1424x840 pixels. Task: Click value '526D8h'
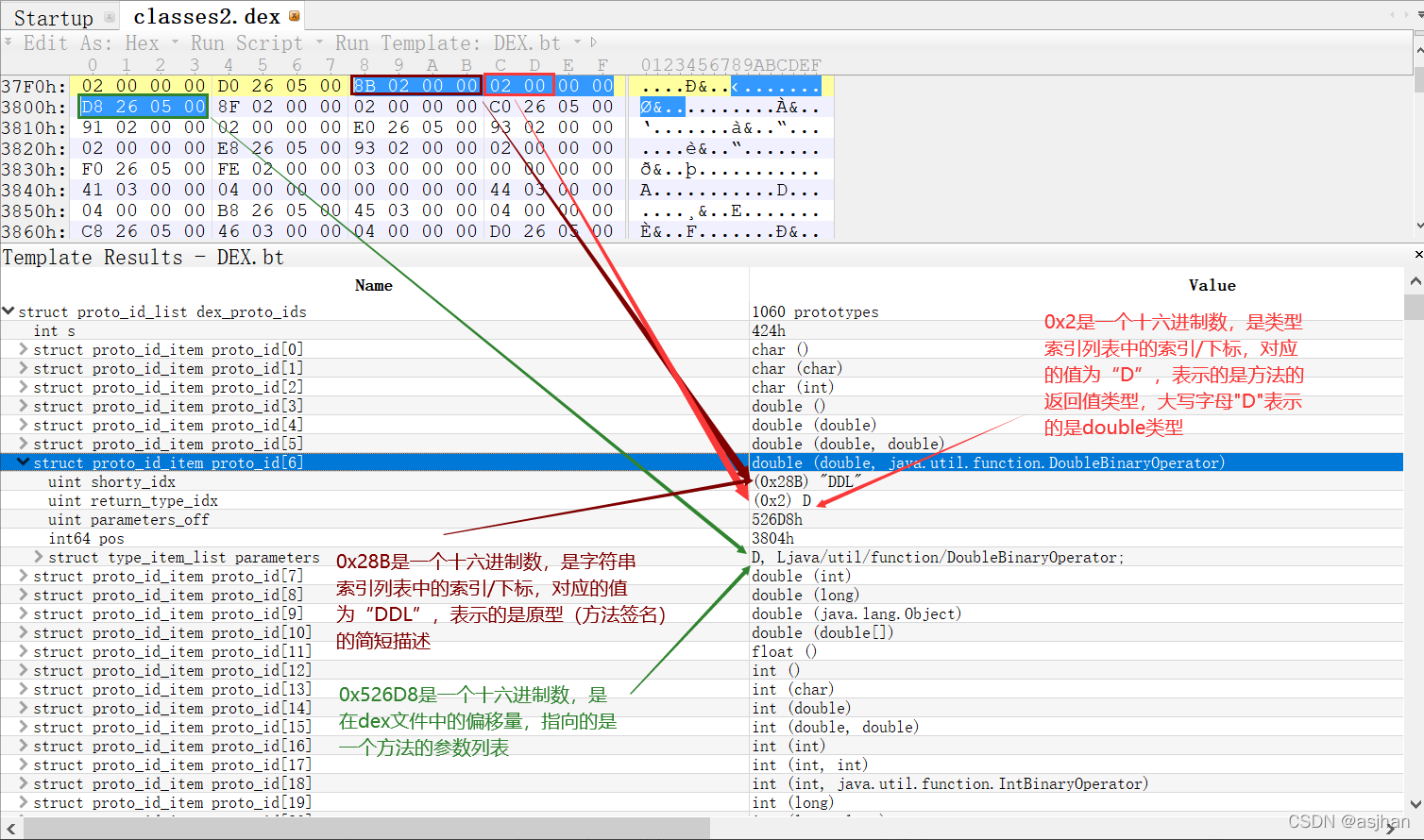[777, 519]
